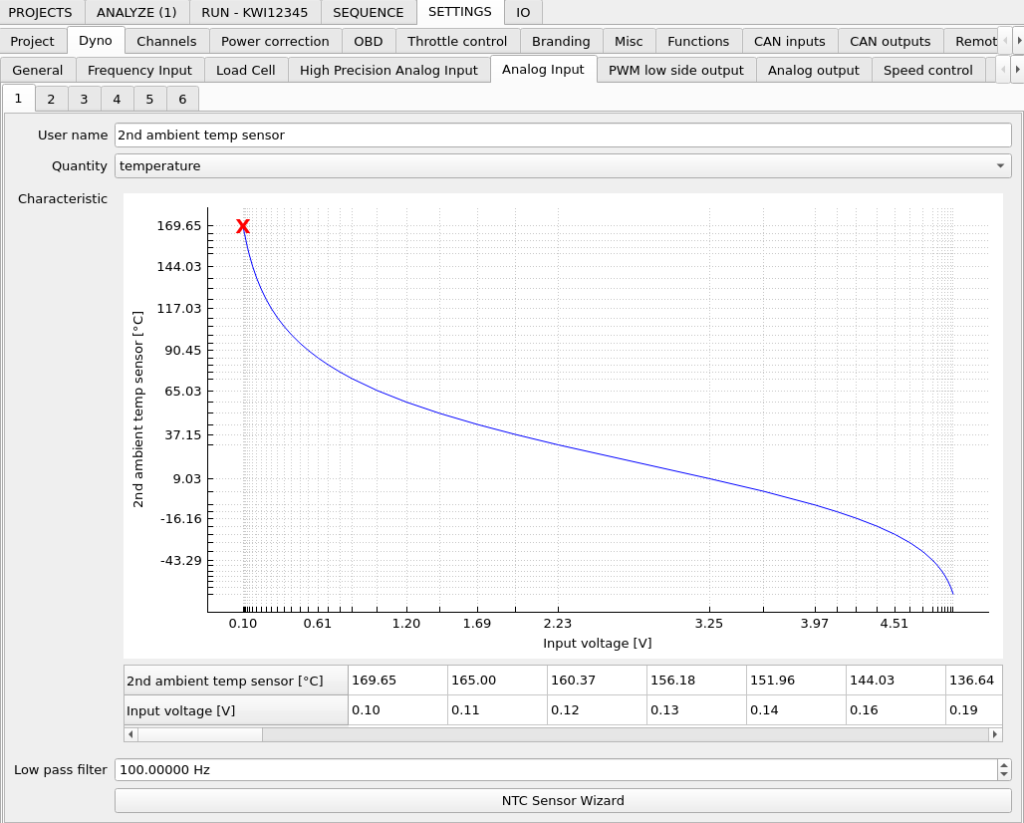1024x823 pixels.
Task: Click the left scroll arrow of the Dyno tab row
Action: [1005, 41]
